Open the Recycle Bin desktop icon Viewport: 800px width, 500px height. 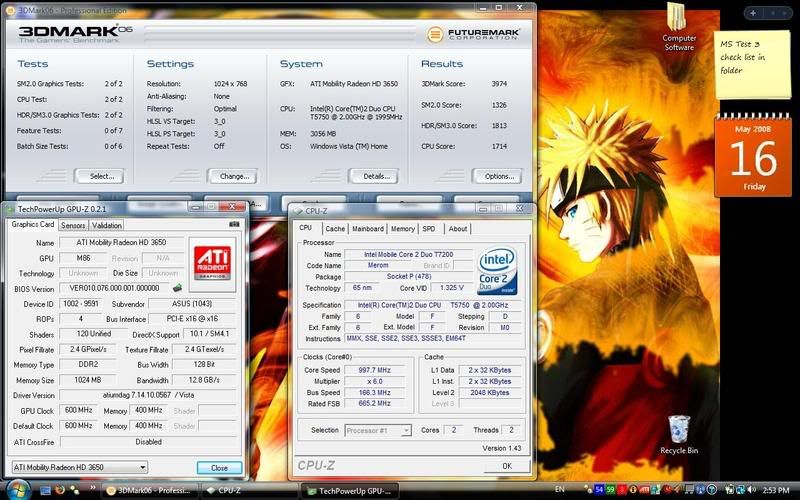point(679,435)
